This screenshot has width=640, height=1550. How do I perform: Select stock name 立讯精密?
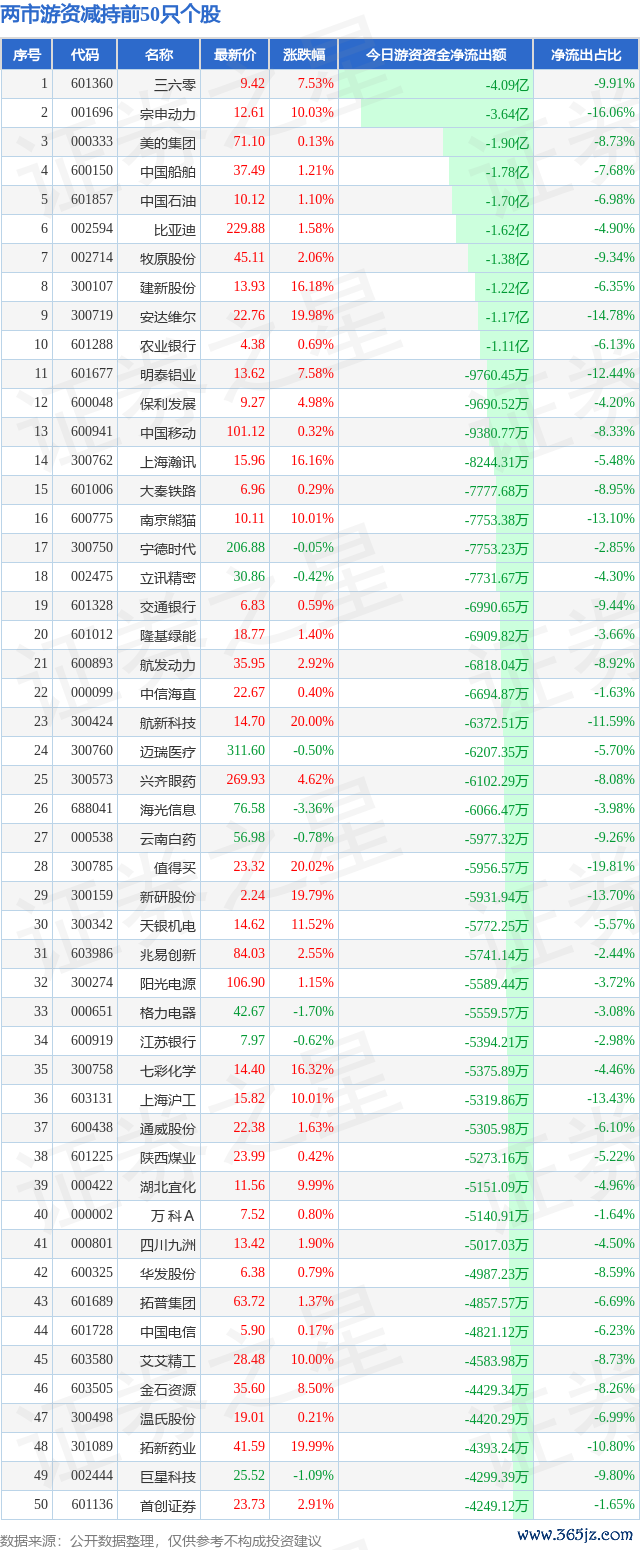[x=168, y=577]
